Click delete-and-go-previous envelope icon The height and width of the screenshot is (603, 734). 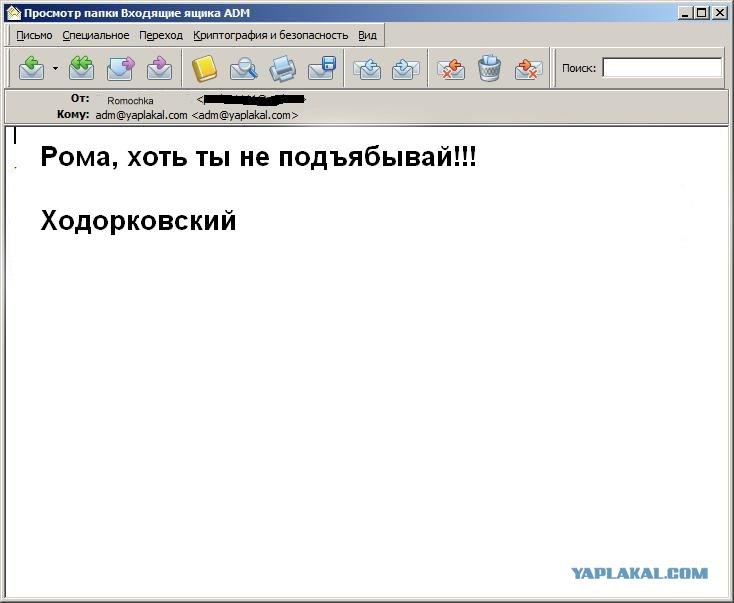(451, 68)
